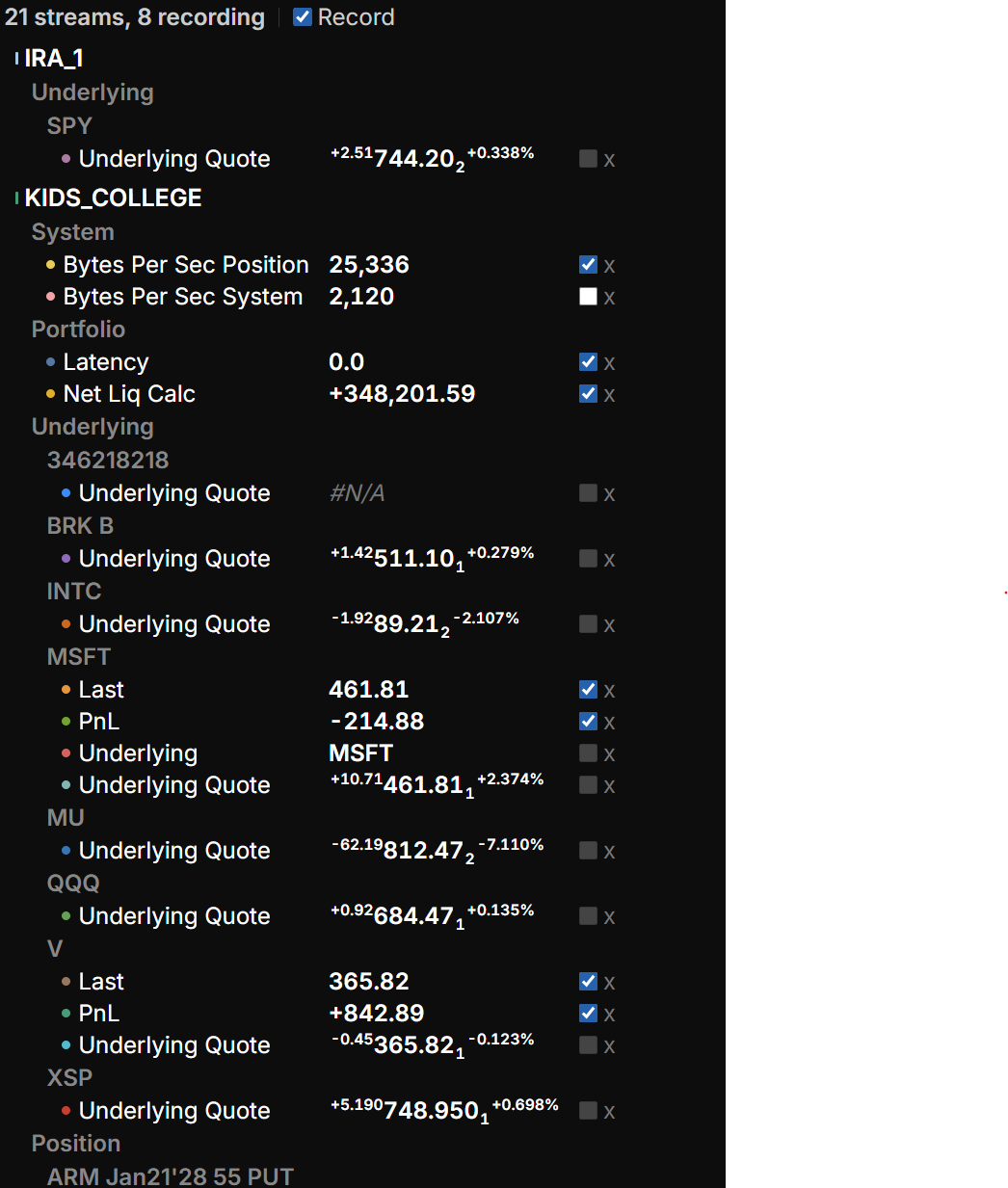Enable recording for QQQ Underlying Quote

588,916
